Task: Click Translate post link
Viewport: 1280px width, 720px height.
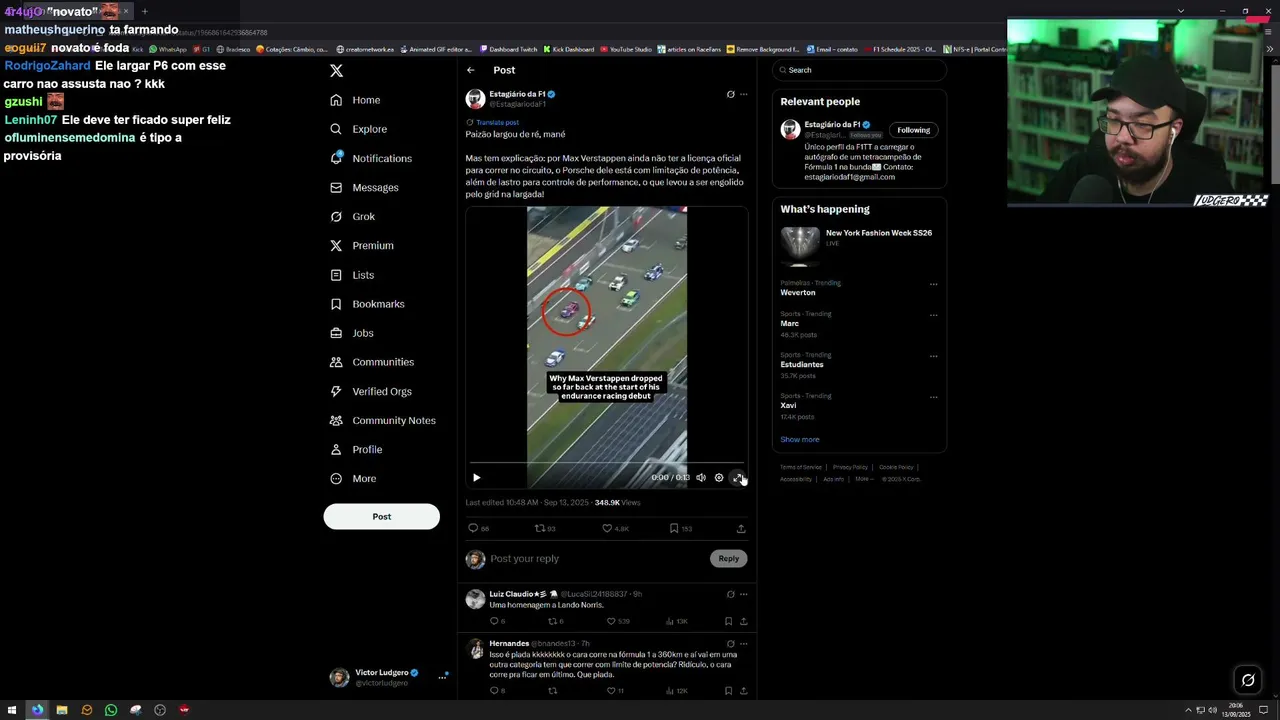Action: coord(497,122)
